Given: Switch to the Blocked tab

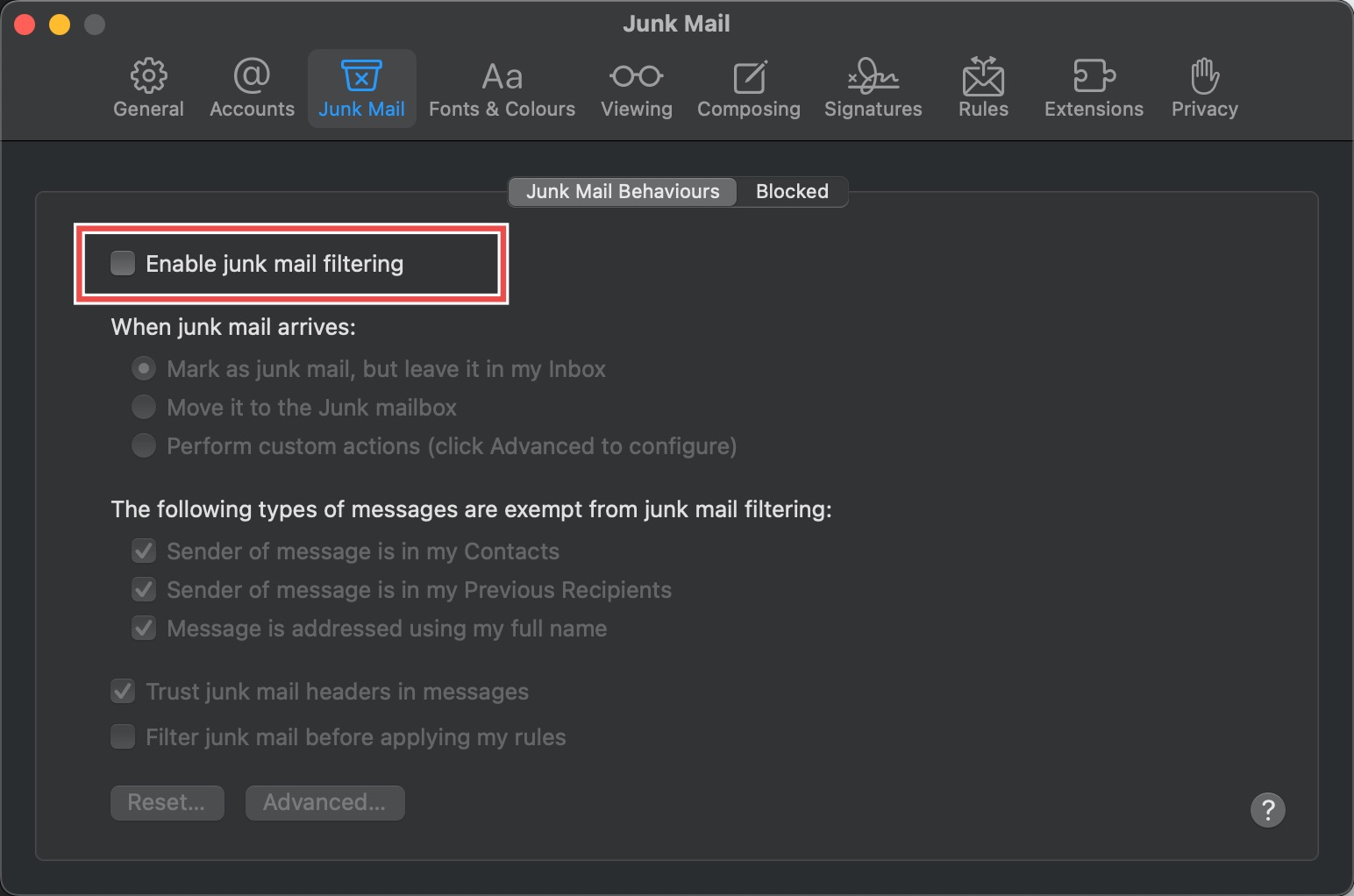Looking at the screenshot, I should 792,191.
